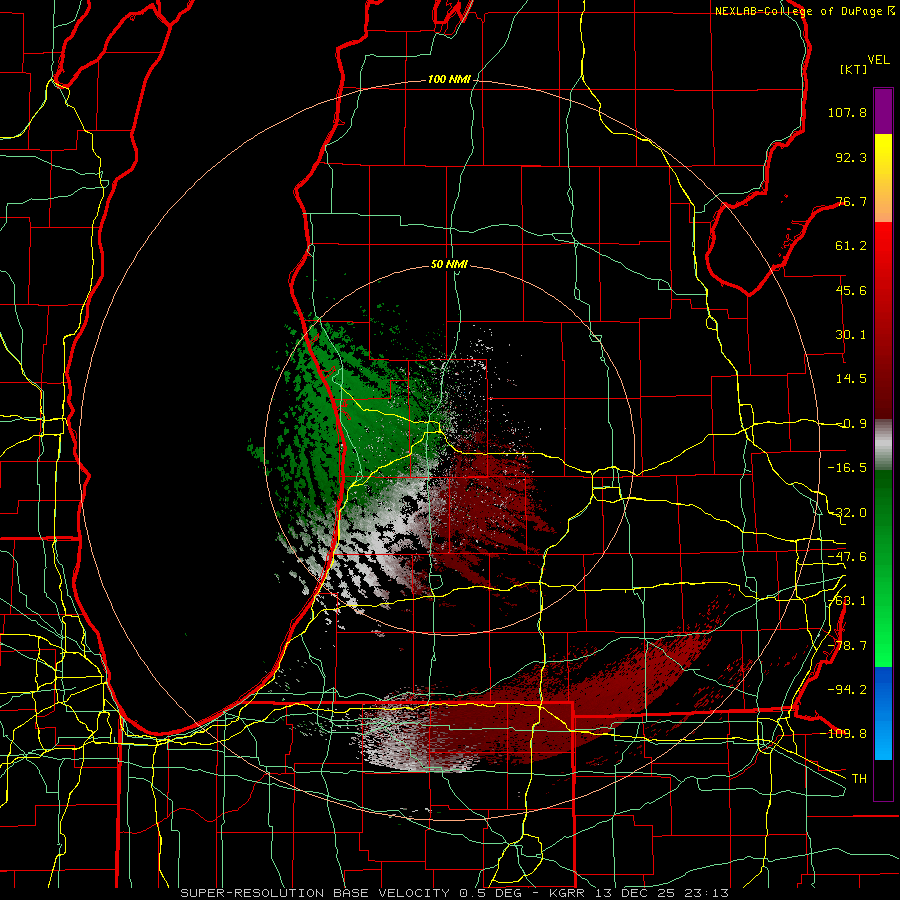Viewport: 900px width, 900px height.
Task: Select the -0.9 legend value
Action: tap(851, 424)
